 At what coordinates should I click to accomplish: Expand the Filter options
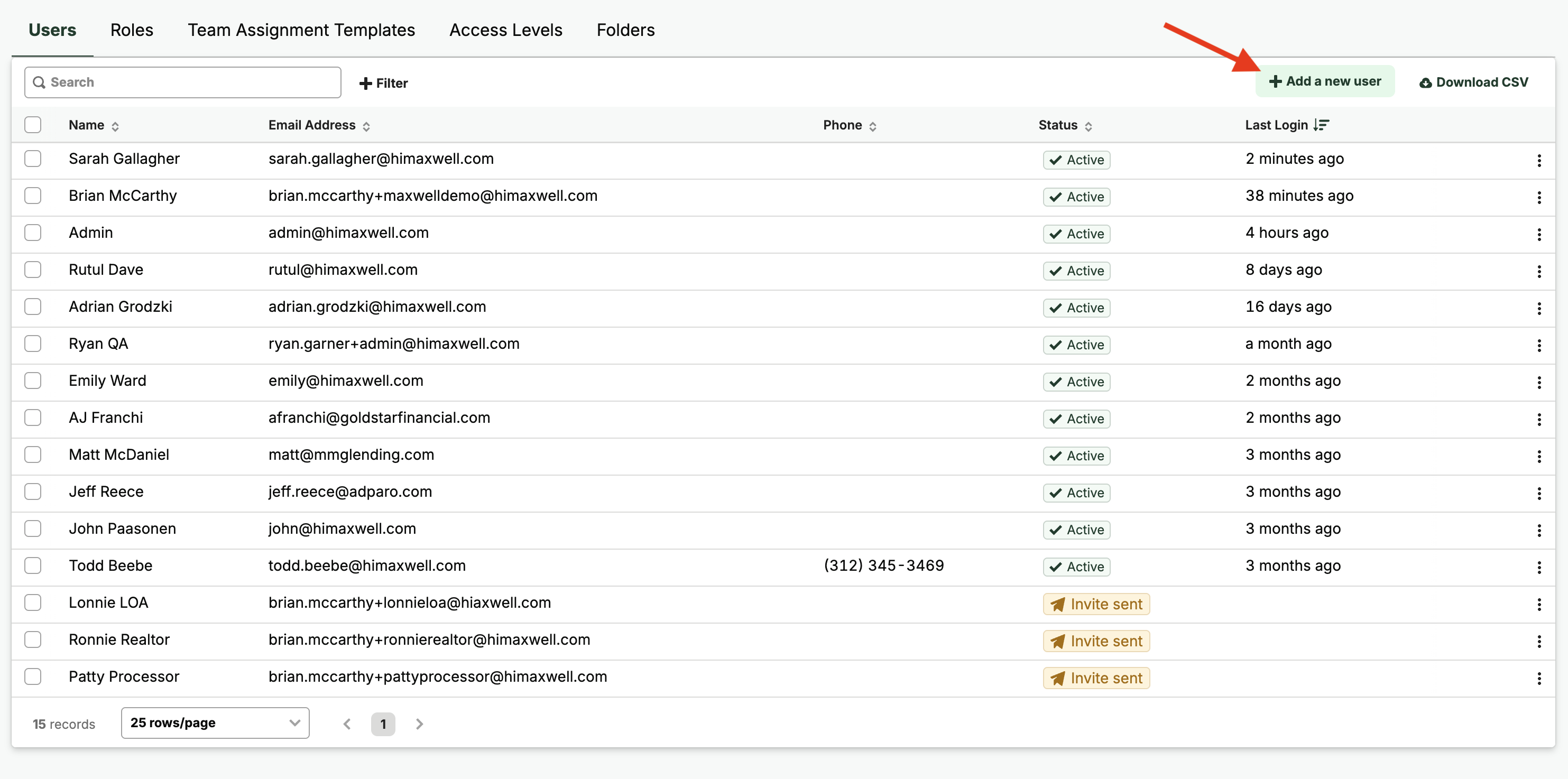click(x=383, y=83)
